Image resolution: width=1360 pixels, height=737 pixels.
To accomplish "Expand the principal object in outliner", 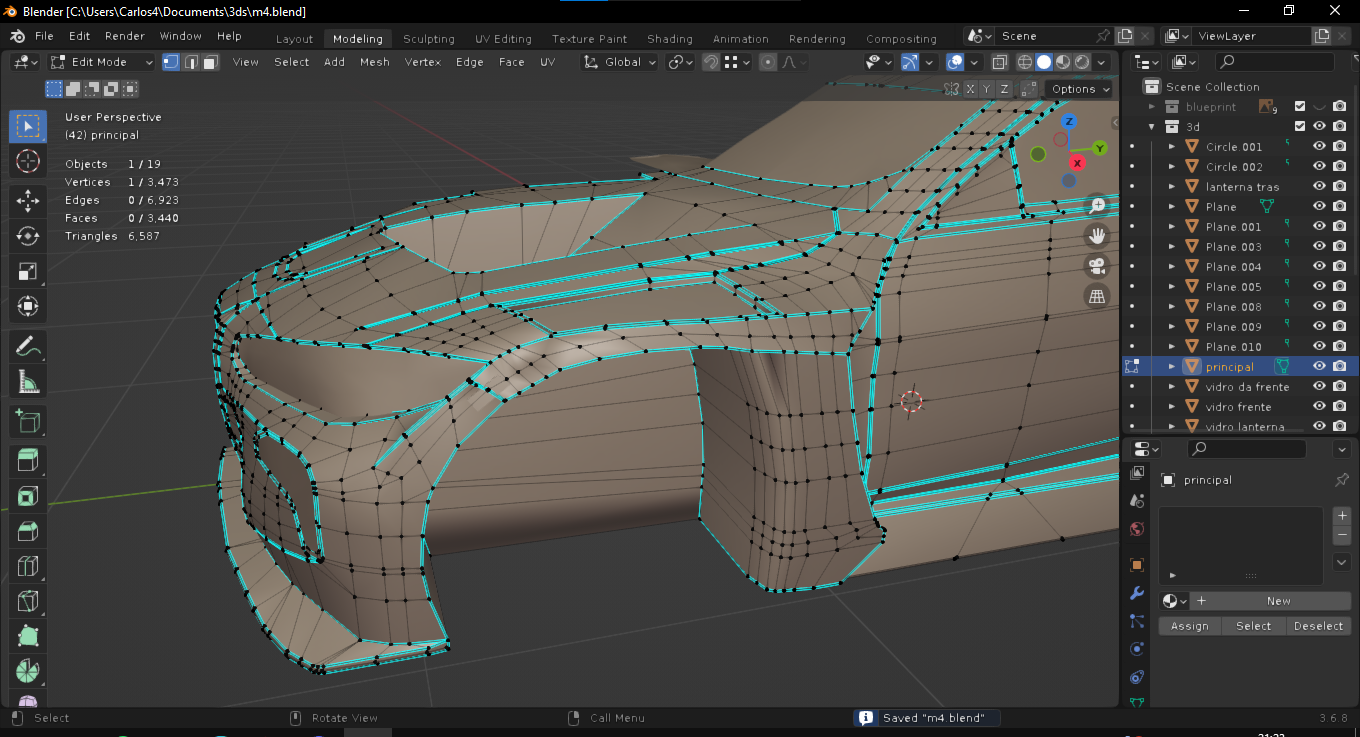I will (x=1172, y=367).
